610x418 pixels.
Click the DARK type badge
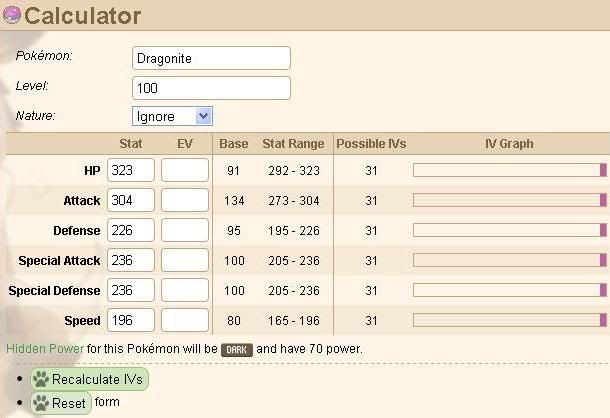[x=237, y=350]
